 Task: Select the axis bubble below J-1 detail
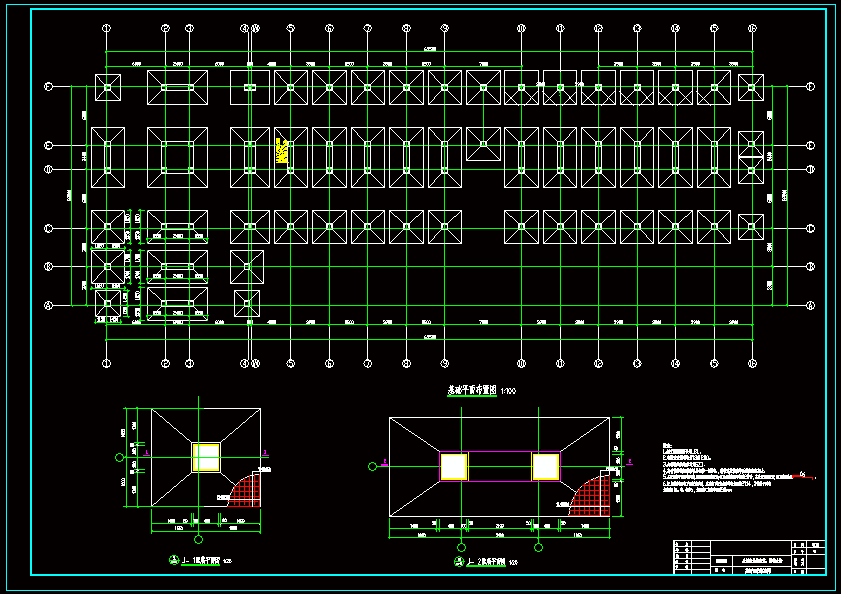tap(206, 541)
